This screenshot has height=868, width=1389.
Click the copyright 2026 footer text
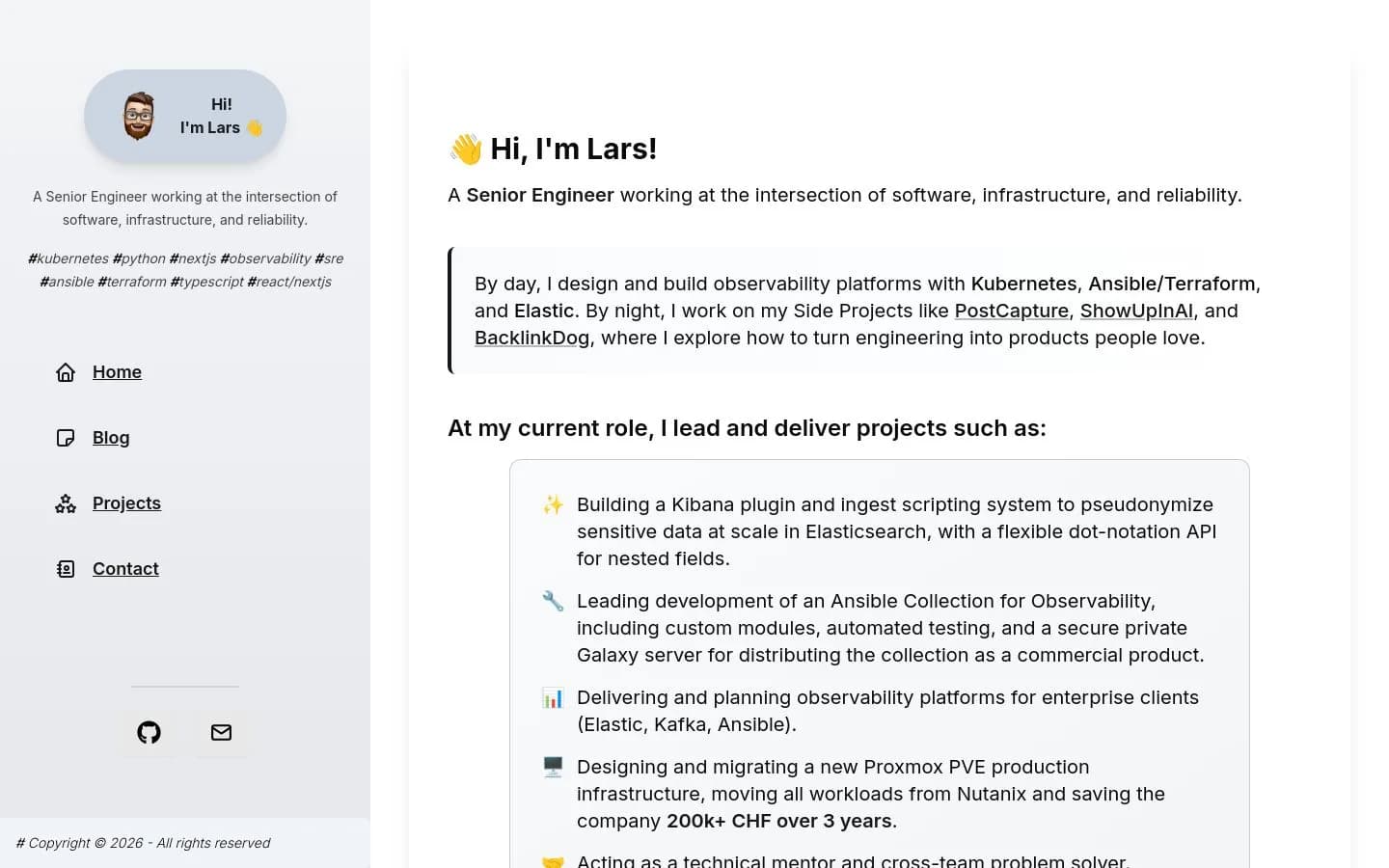click(143, 843)
